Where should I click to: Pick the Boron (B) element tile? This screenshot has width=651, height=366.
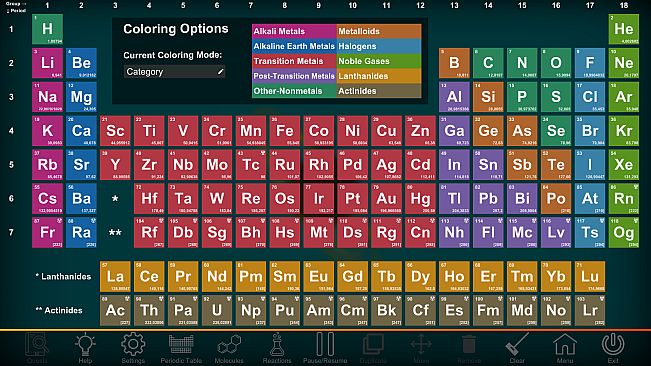(454, 63)
